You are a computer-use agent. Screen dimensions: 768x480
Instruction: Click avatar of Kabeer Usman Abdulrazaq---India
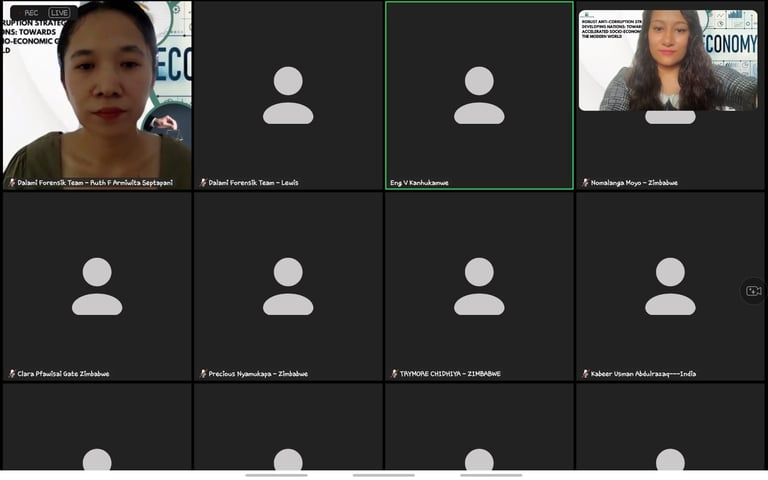[670, 286]
